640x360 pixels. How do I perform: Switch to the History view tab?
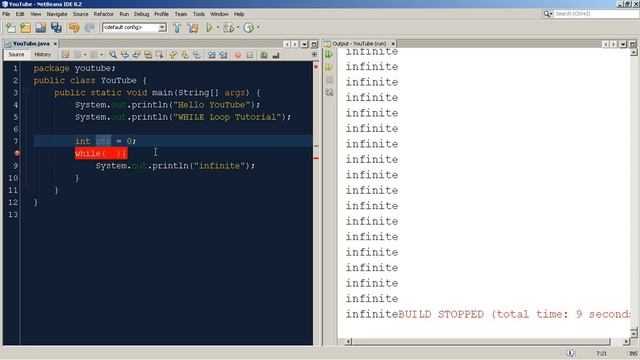[x=42, y=54]
